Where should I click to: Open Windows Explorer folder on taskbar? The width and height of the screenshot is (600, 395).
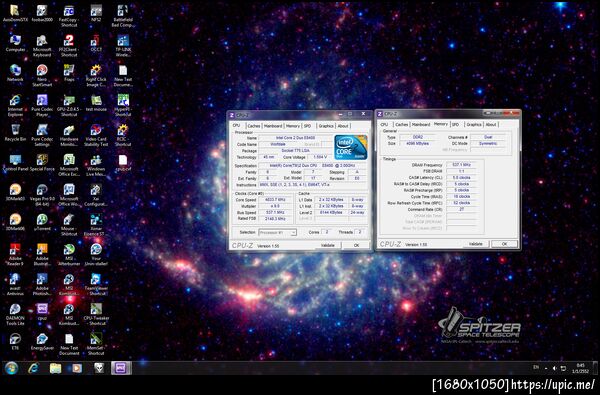pos(55,368)
